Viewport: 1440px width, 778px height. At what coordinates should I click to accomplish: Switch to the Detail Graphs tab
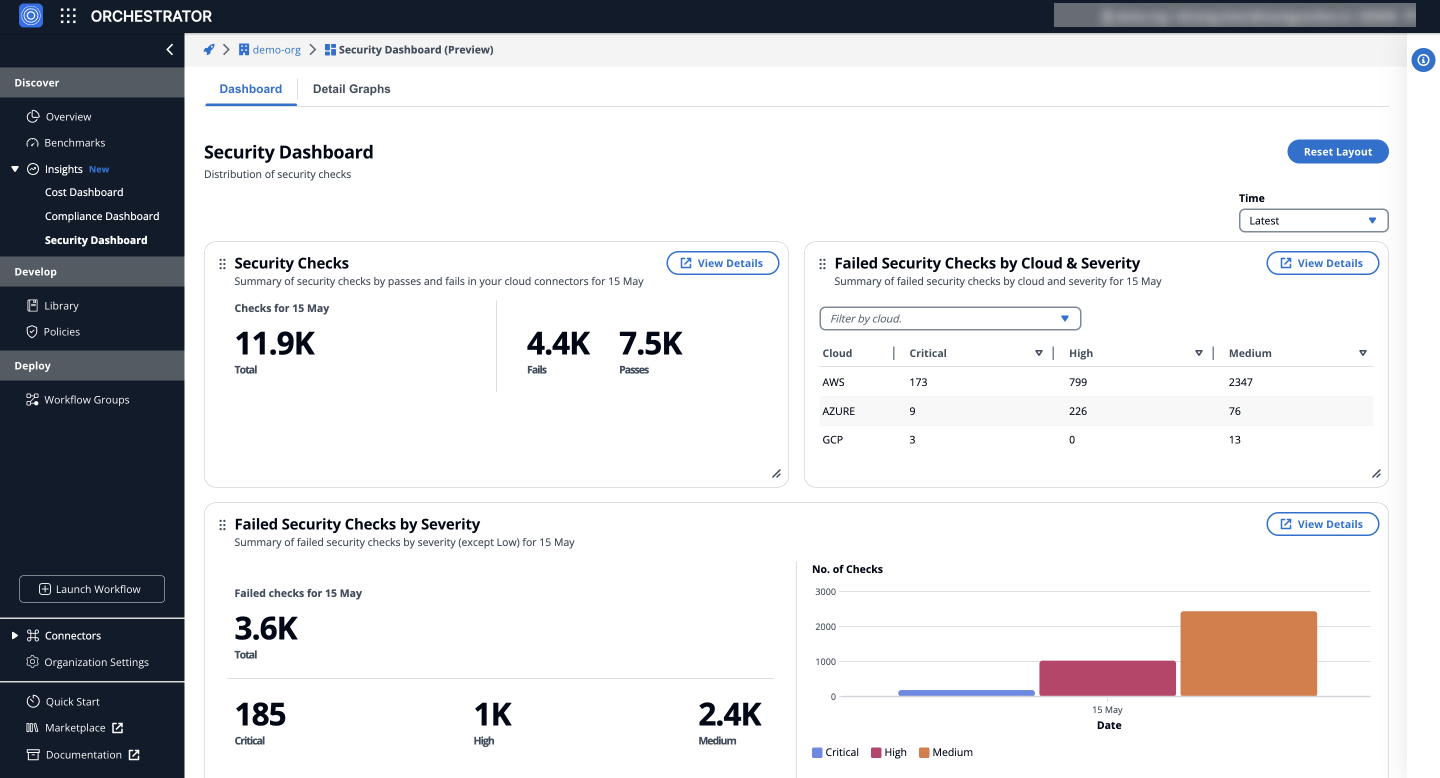[351, 88]
